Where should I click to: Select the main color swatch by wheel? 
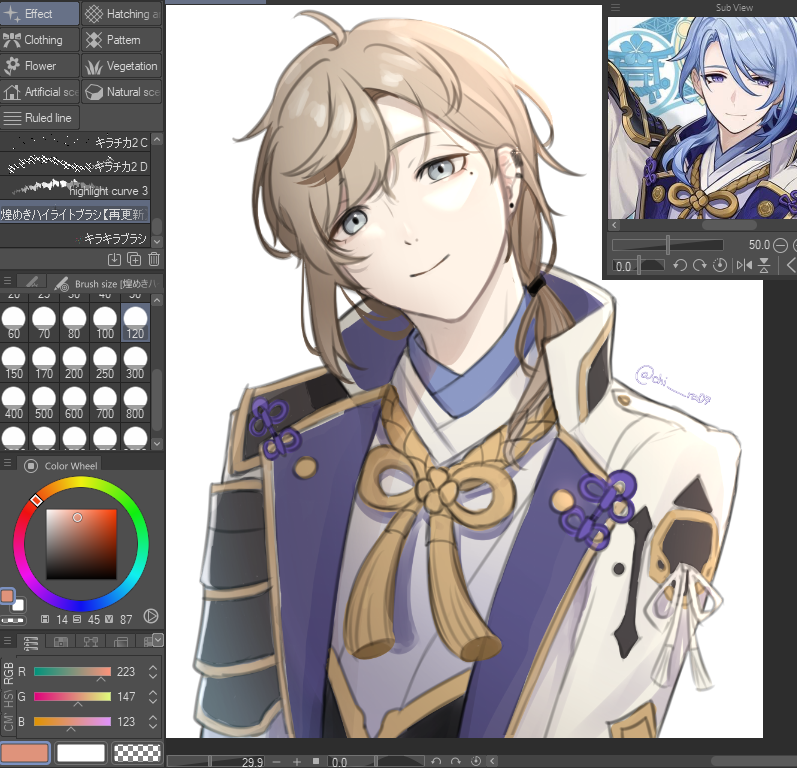pyautogui.click(x=7, y=596)
